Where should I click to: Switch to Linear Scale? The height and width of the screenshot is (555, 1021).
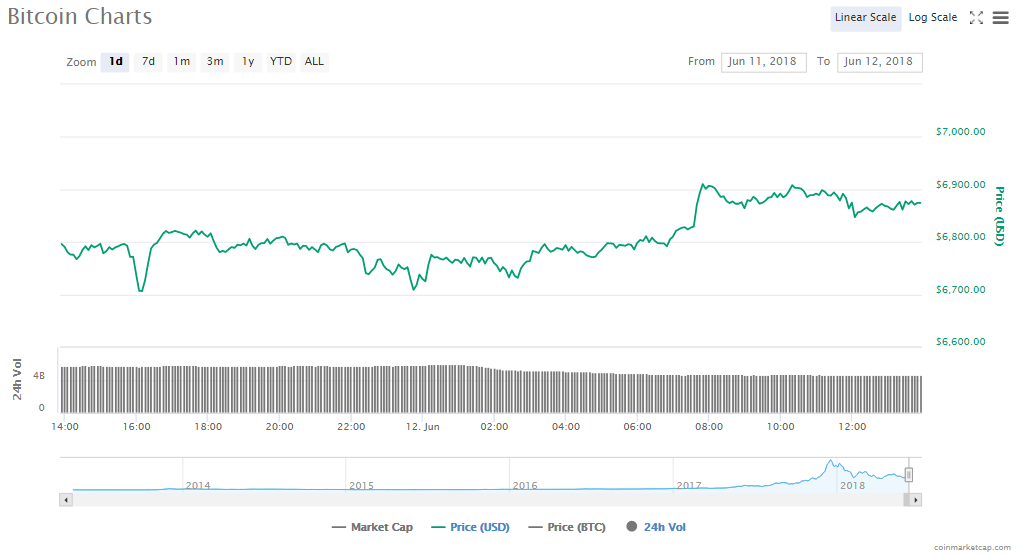point(865,17)
